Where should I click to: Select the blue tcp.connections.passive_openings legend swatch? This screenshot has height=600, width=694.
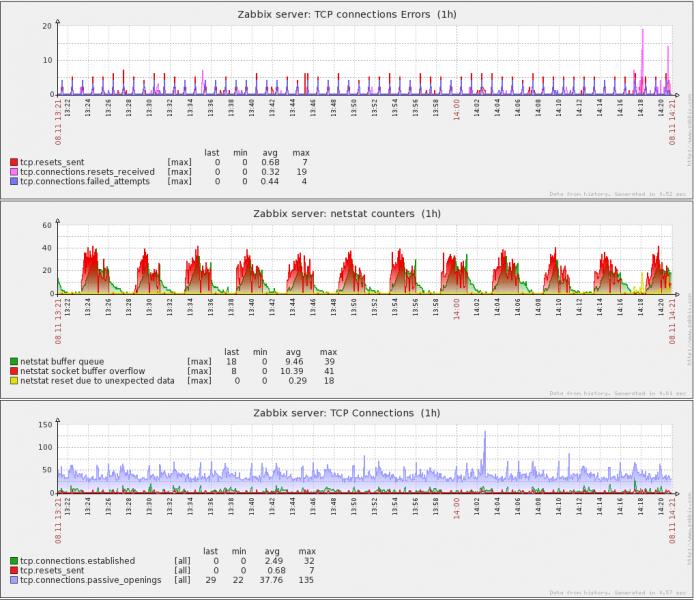[x=14, y=580]
